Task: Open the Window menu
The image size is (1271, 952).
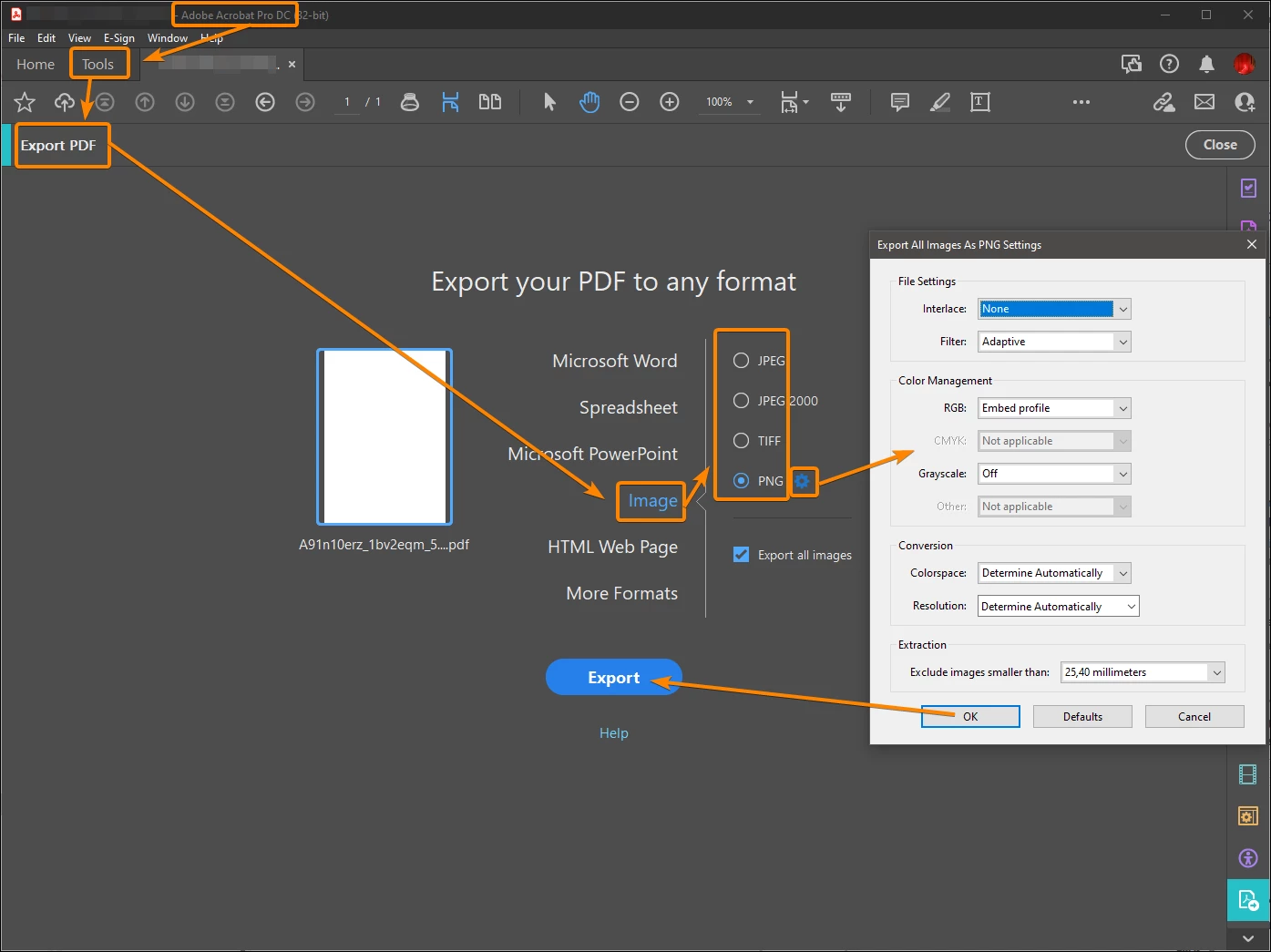Action: tap(168, 38)
